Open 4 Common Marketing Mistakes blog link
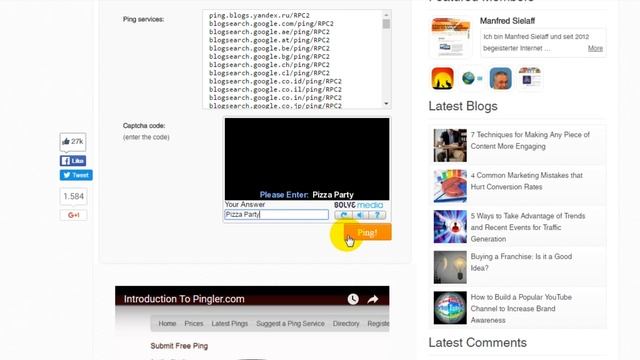The image size is (640, 360). coord(527,181)
